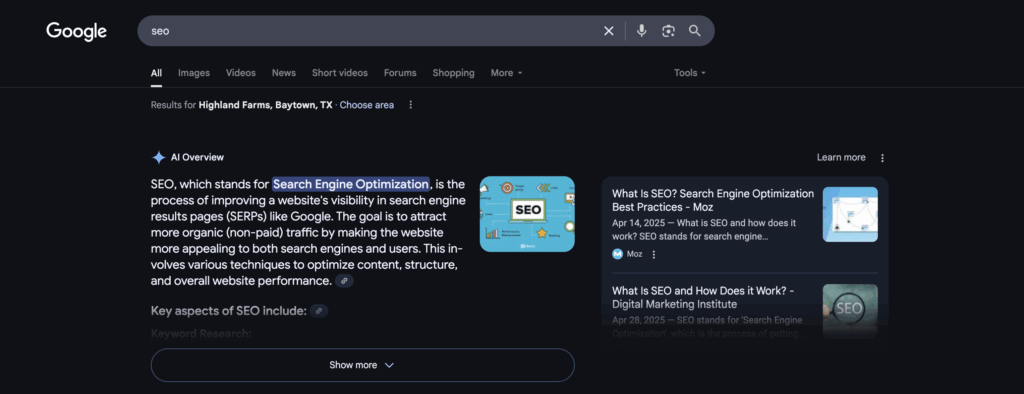Click the Google logo
Screen dimensions: 1024x394
pos(76,31)
